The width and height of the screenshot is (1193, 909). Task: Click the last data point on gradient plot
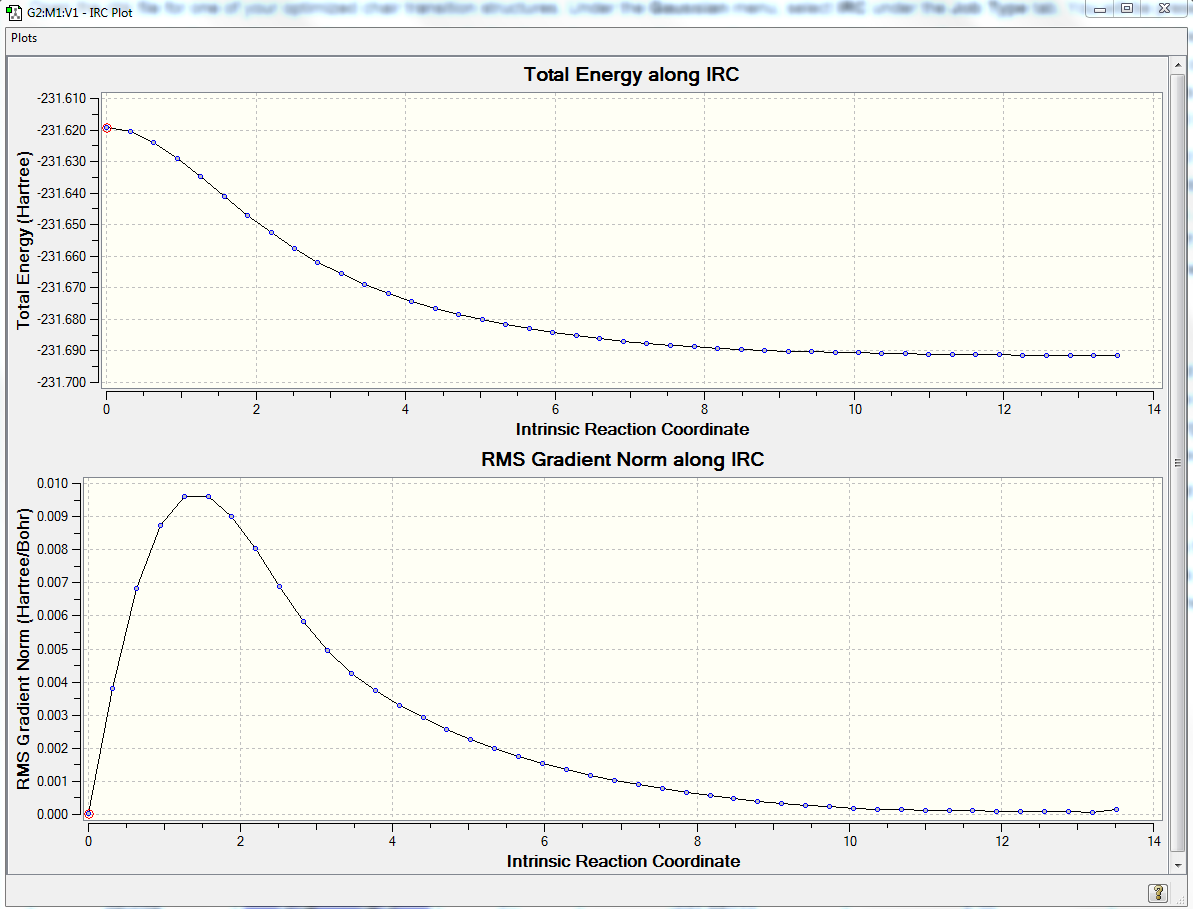coord(1116,809)
